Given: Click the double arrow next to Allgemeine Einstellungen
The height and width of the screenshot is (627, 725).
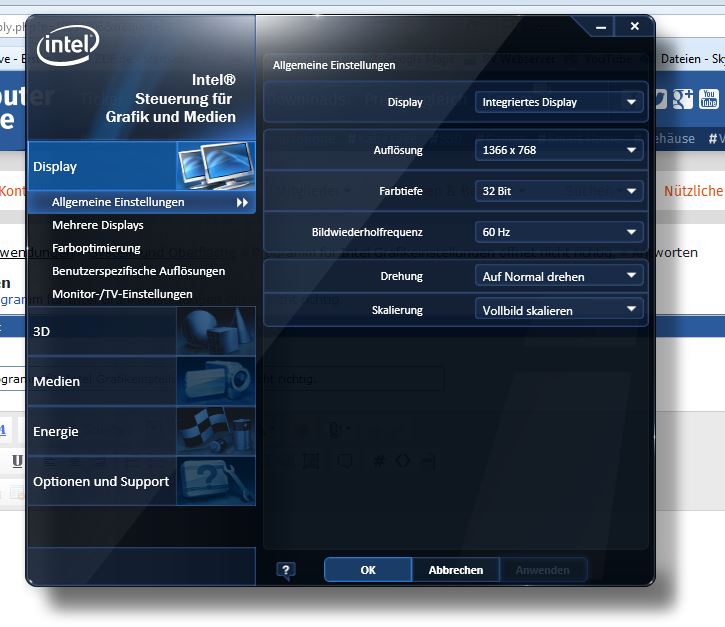Looking at the screenshot, I should pyautogui.click(x=242, y=203).
